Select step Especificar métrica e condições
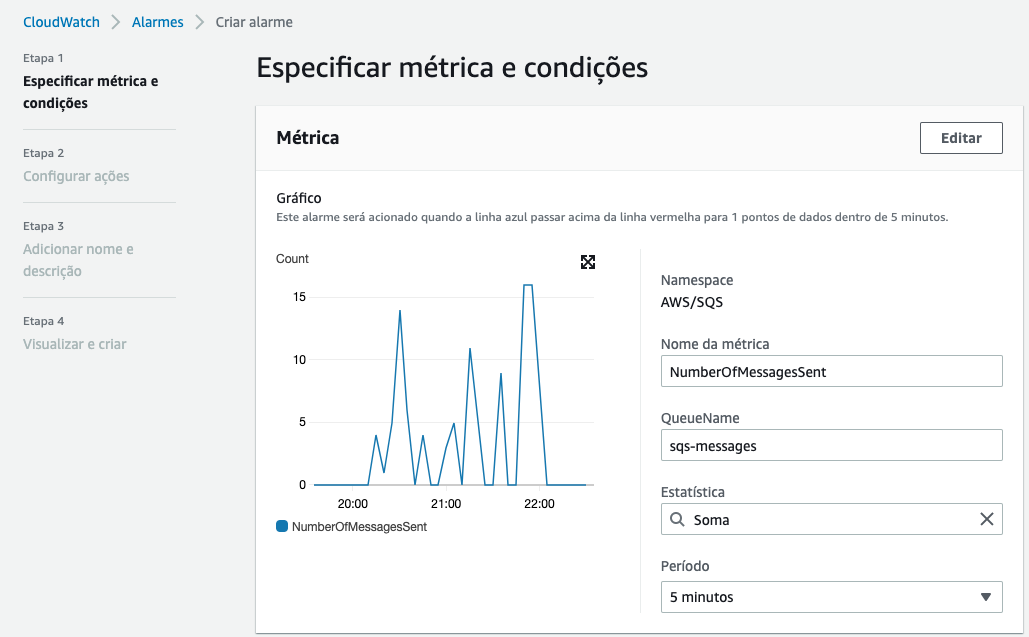This screenshot has height=637, width=1029. (91, 92)
